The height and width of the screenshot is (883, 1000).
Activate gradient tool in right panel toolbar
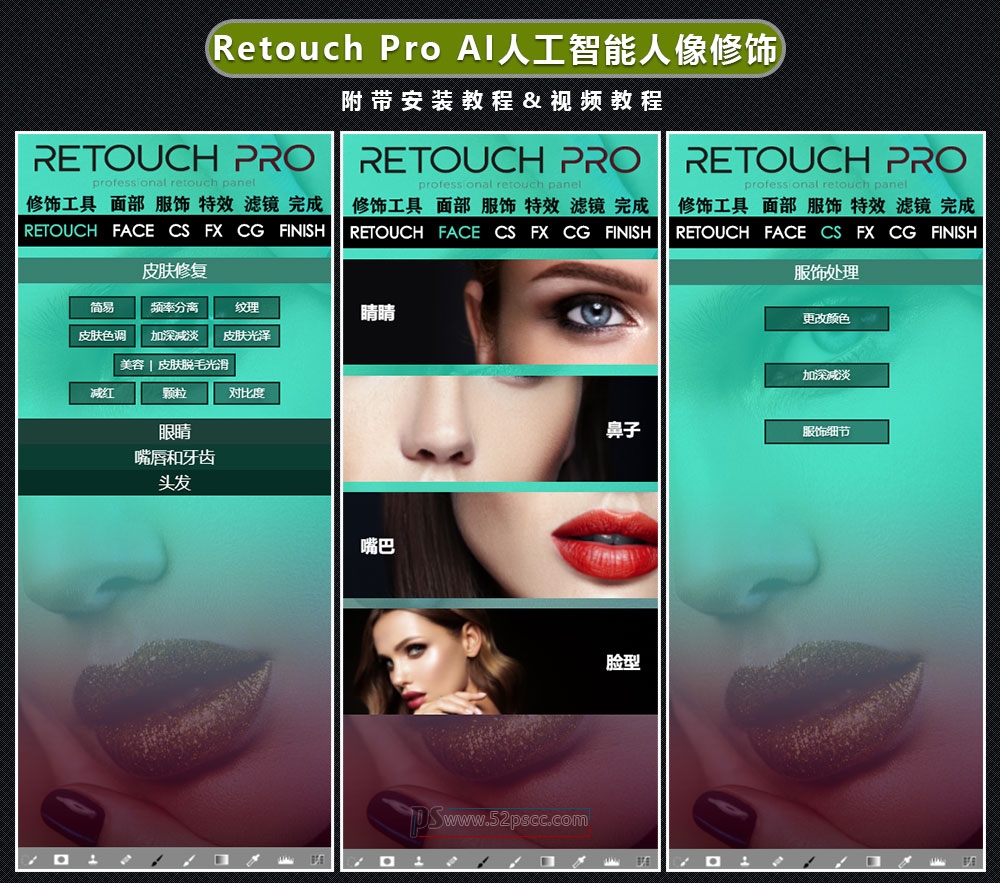coord(873,861)
